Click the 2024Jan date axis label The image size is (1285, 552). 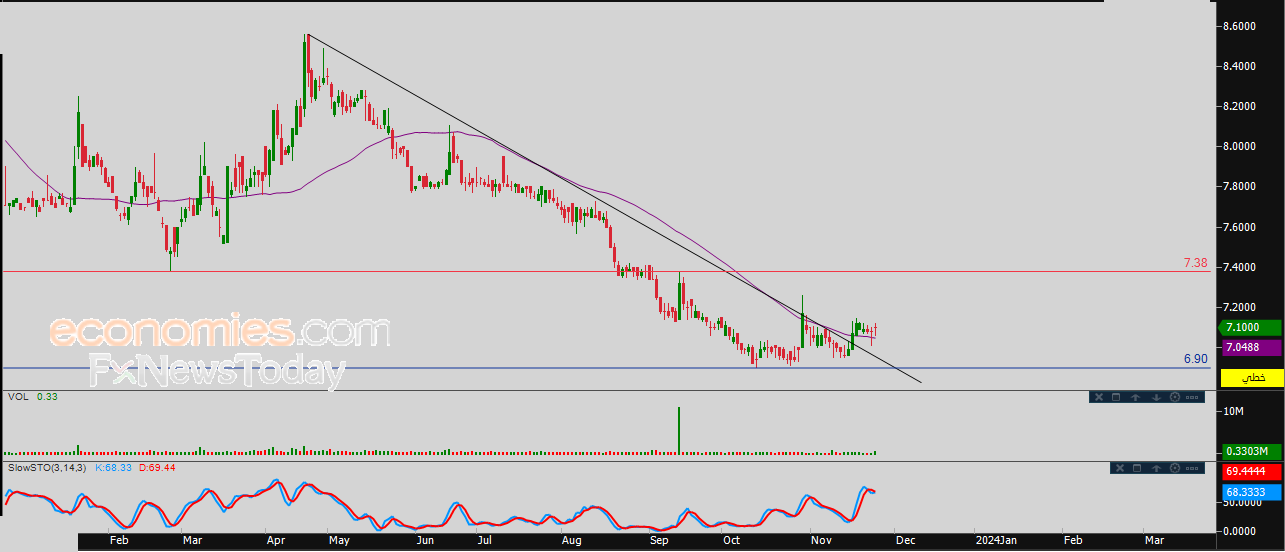click(994, 540)
